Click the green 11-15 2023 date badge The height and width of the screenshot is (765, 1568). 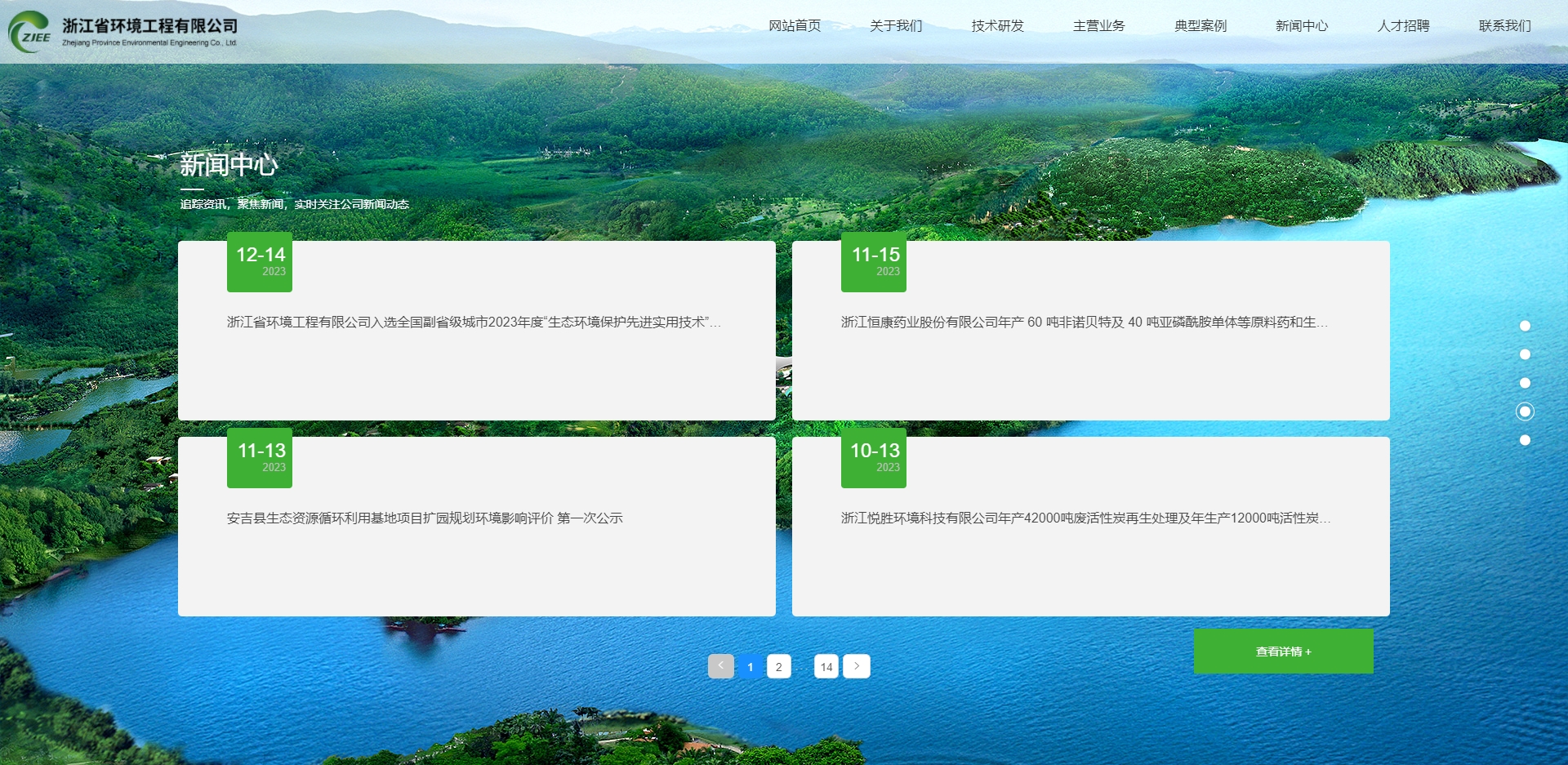pyautogui.click(x=874, y=262)
